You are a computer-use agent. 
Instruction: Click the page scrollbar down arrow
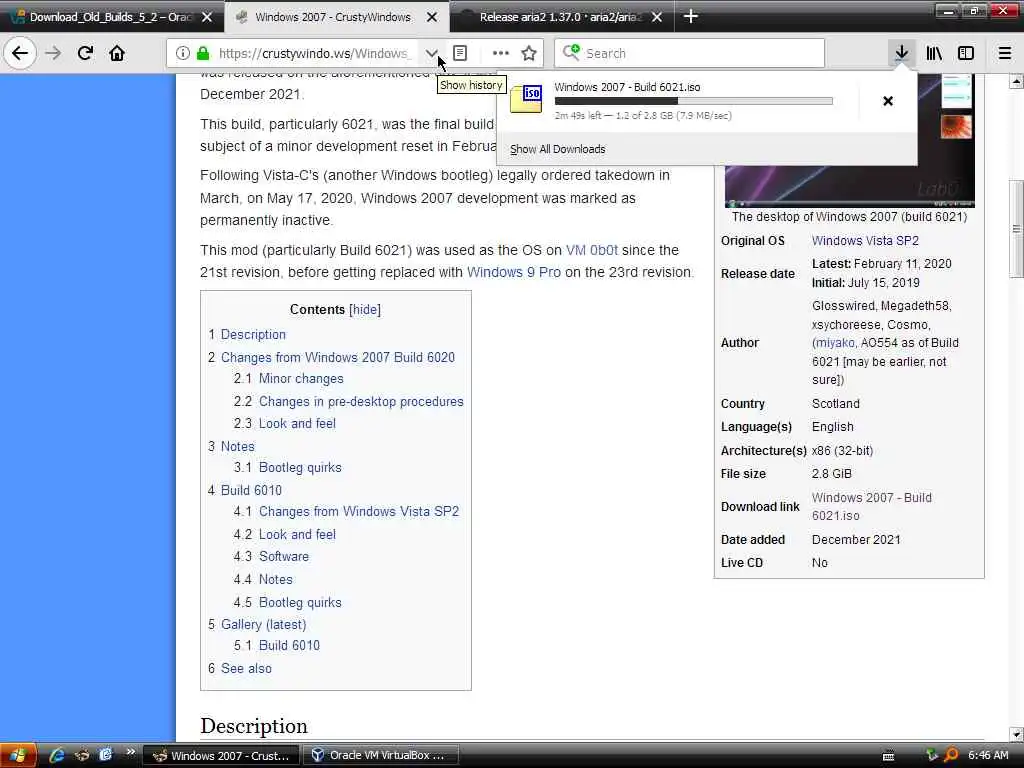pos(1016,735)
